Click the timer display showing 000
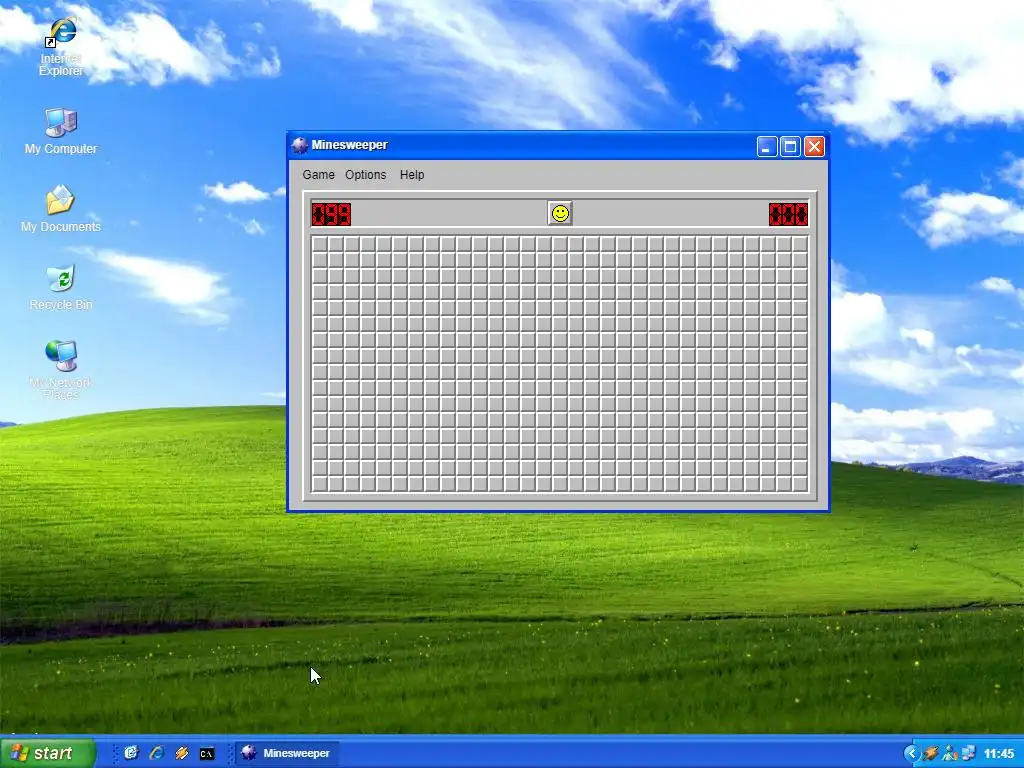This screenshot has height=768, width=1024. click(788, 214)
